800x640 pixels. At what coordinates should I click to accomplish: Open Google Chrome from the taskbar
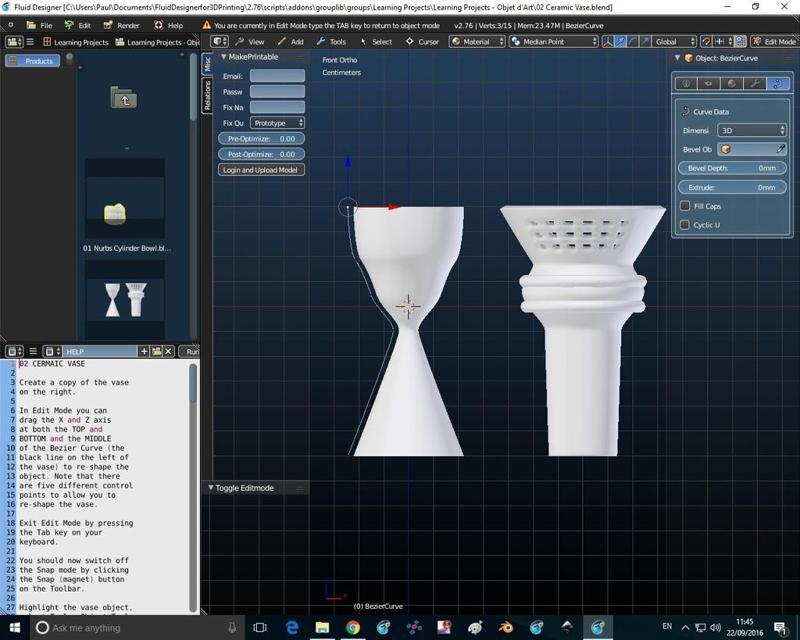352,627
